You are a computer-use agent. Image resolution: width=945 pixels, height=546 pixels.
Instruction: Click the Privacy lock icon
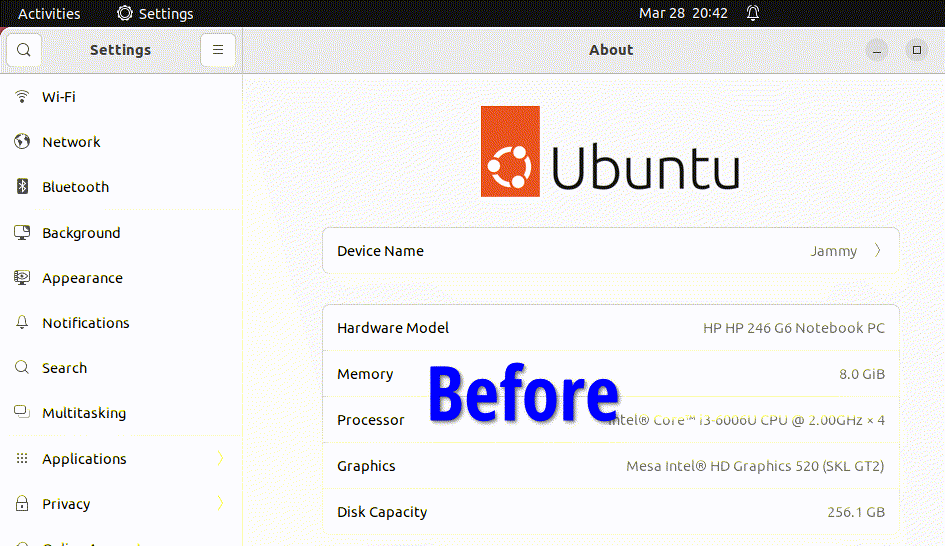pyautogui.click(x=22, y=503)
